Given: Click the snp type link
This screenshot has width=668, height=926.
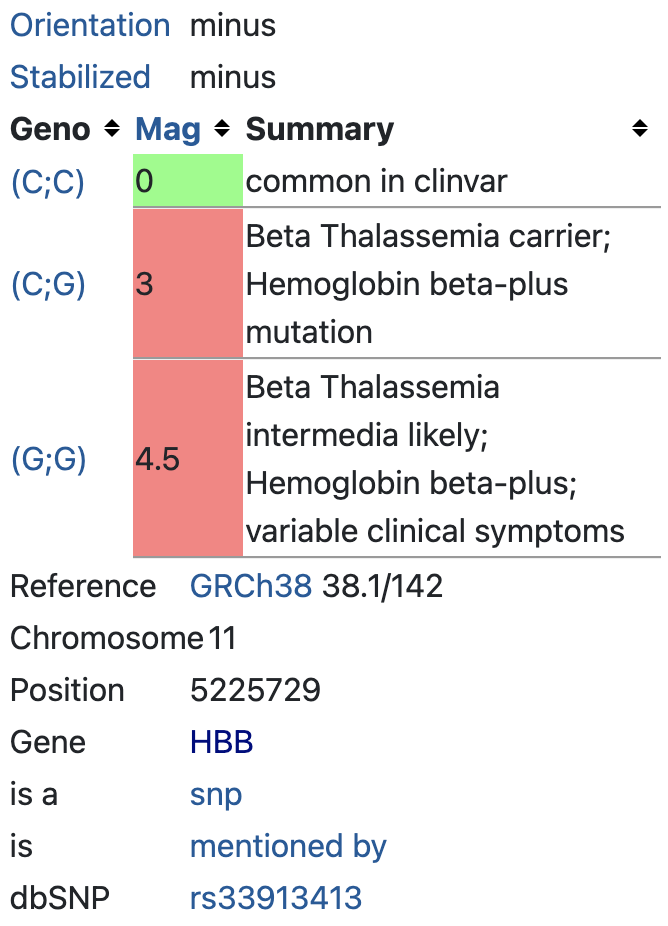Looking at the screenshot, I should pos(213,794).
